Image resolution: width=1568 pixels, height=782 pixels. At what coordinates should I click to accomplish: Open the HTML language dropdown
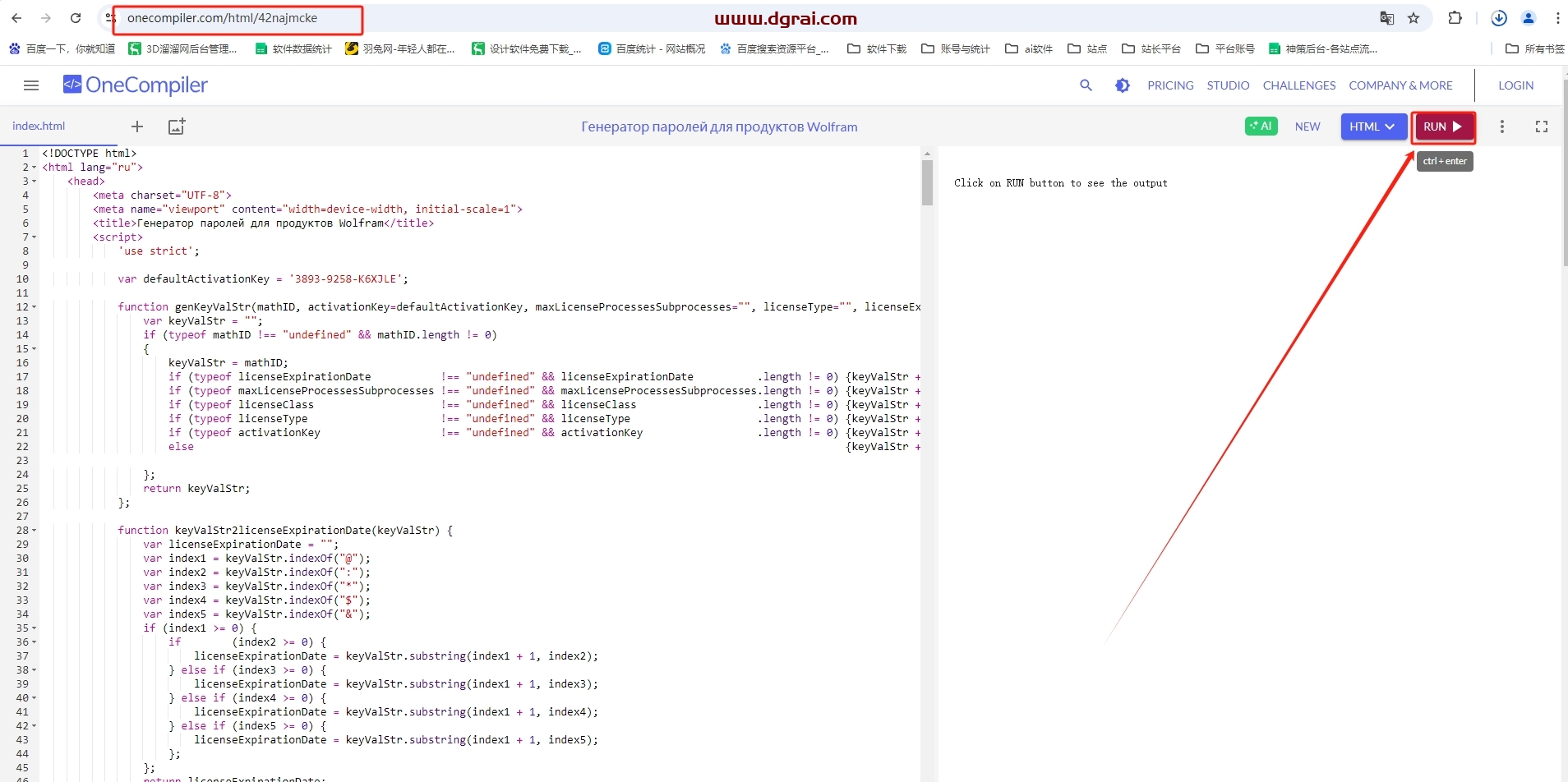[x=1373, y=126]
